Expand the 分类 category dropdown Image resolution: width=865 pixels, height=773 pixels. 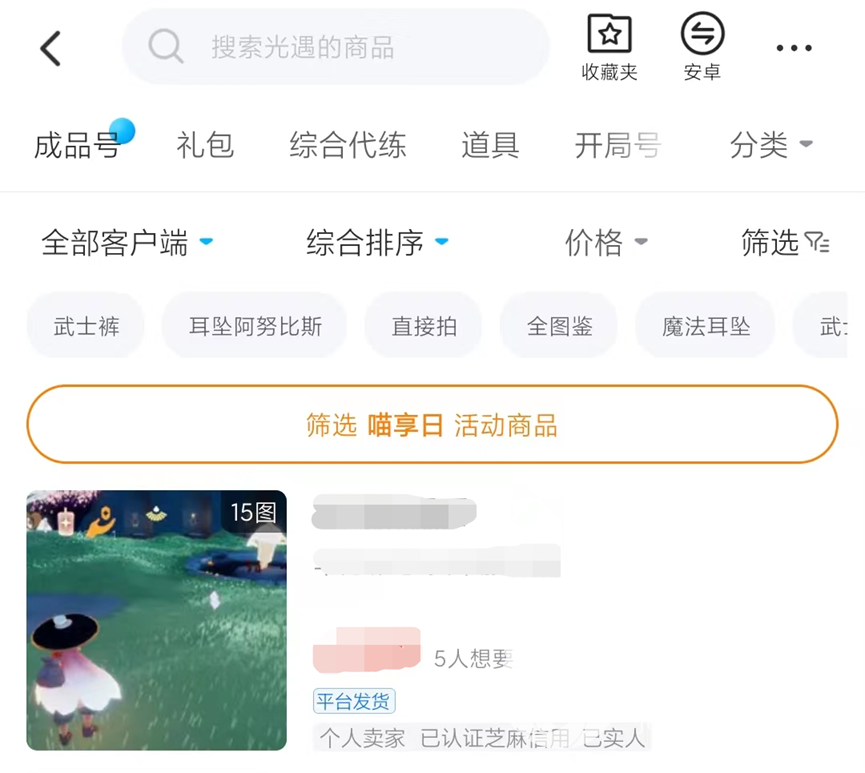771,145
